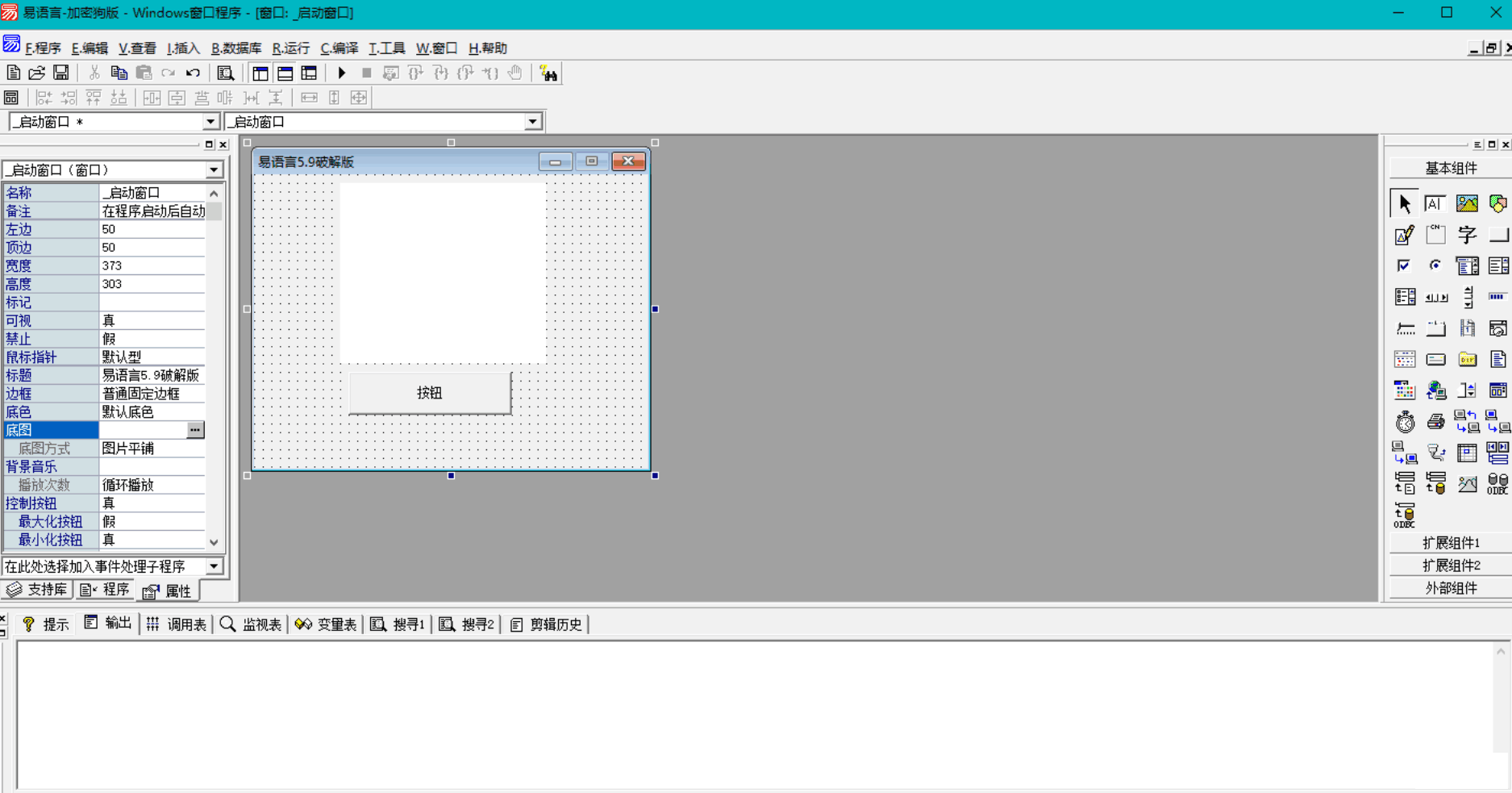This screenshot has width=1512, height=793.
Task: Select the Printer component icon
Action: [1435, 422]
